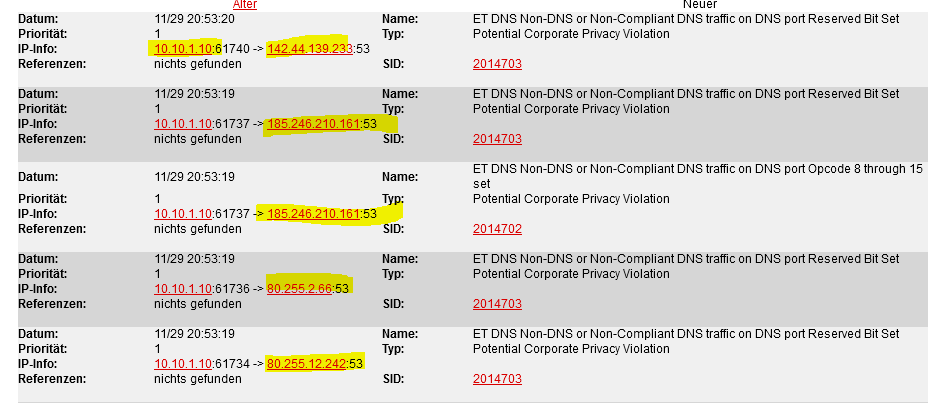Open source IP 10.10.1.10 with port 61737 in second entry

[183, 124]
